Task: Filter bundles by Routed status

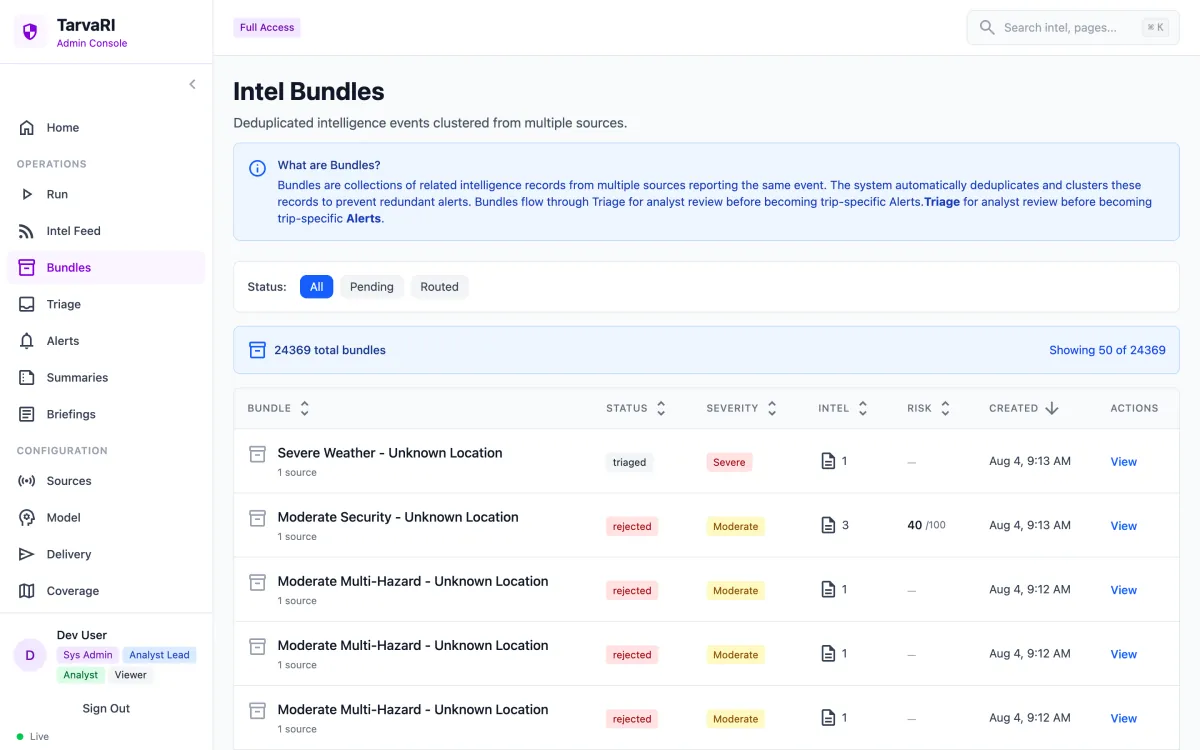Action: 439,287
